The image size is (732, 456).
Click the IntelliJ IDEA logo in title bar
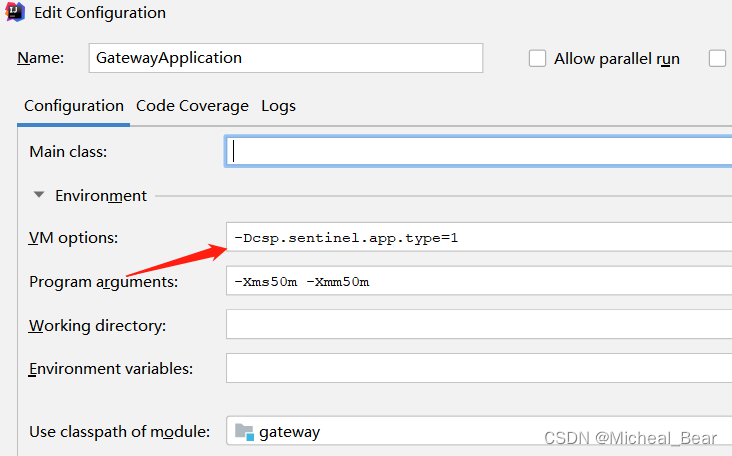[x=15, y=13]
